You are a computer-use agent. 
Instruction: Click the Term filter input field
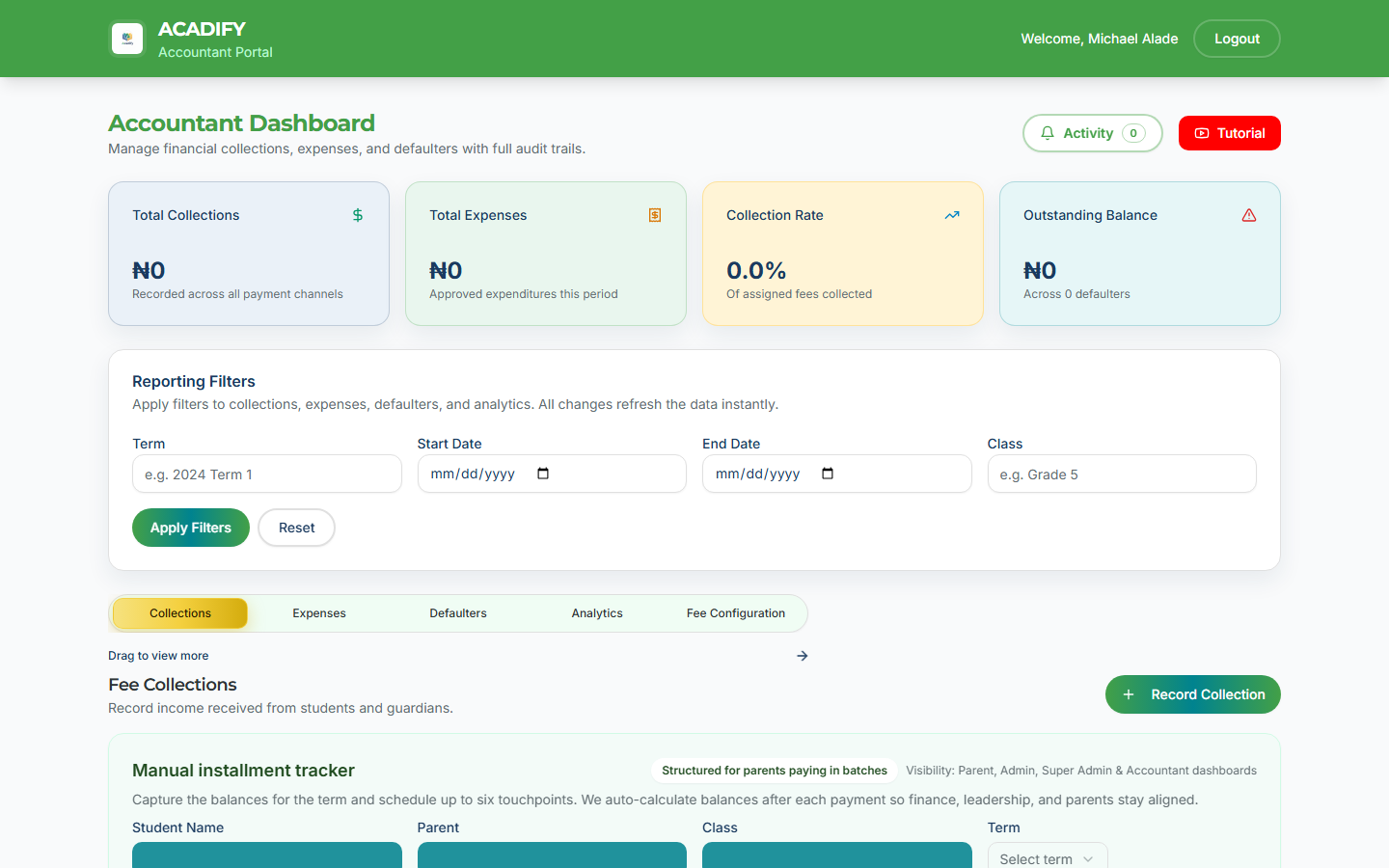point(266,474)
